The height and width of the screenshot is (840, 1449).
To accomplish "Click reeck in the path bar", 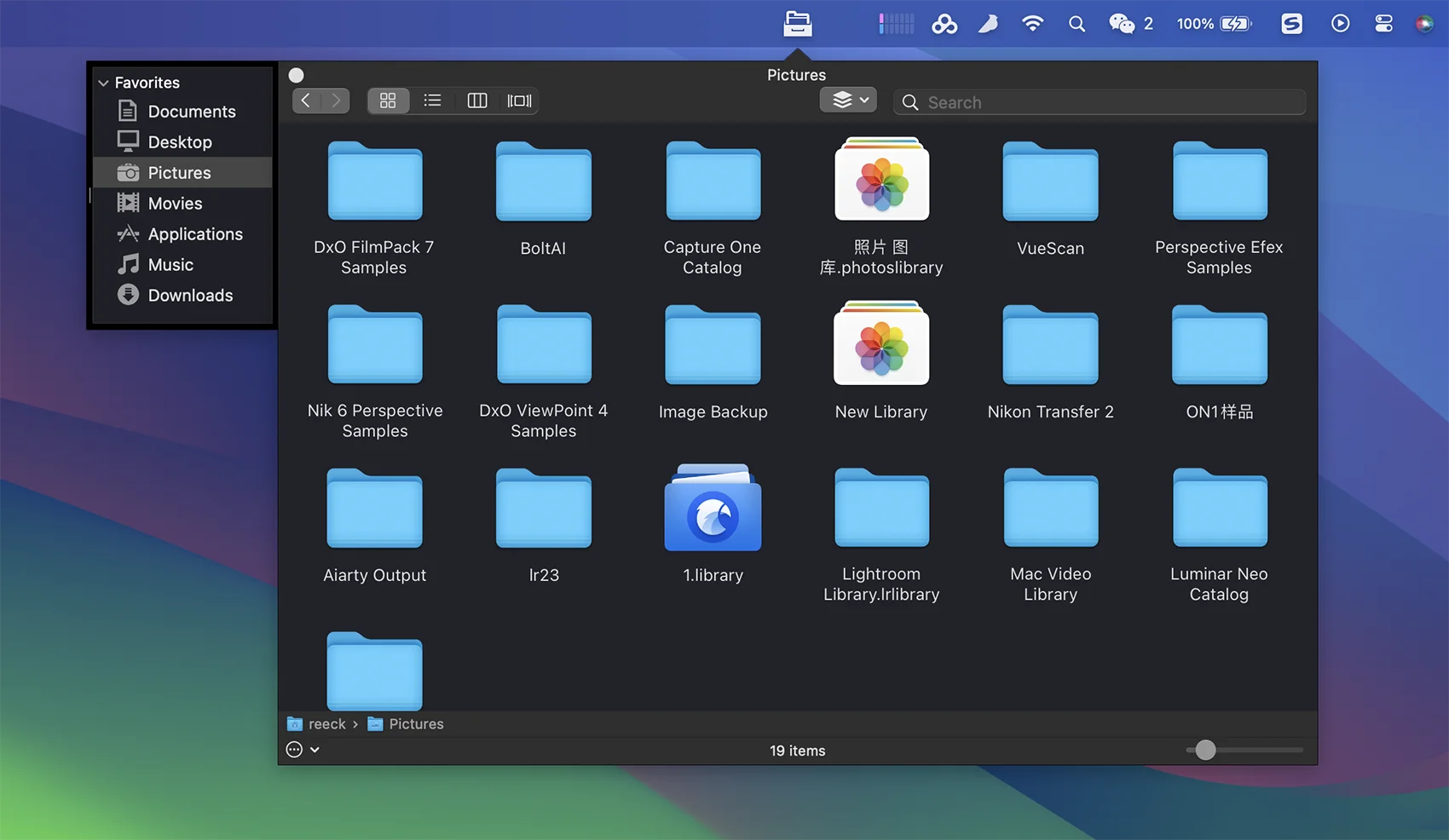I will click(x=317, y=724).
